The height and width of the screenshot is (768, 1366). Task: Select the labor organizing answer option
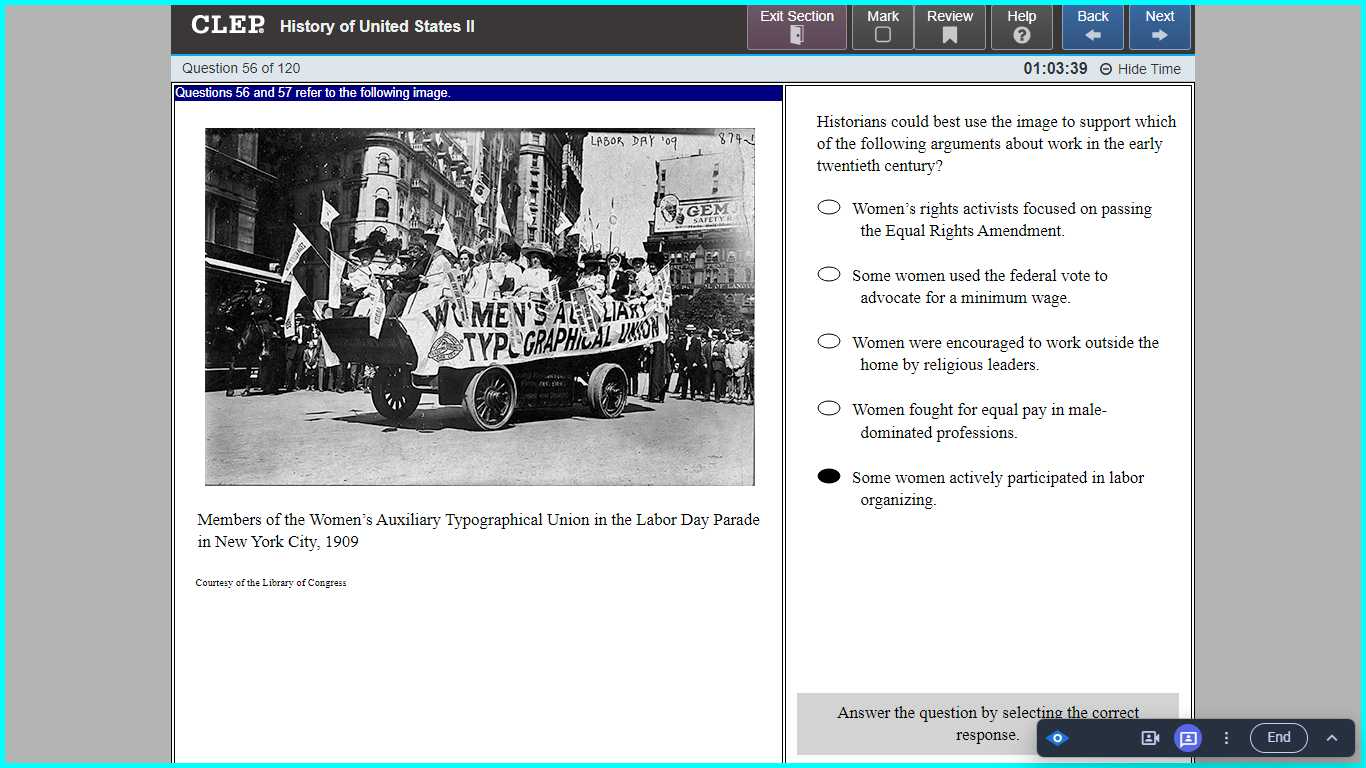coord(829,477)
